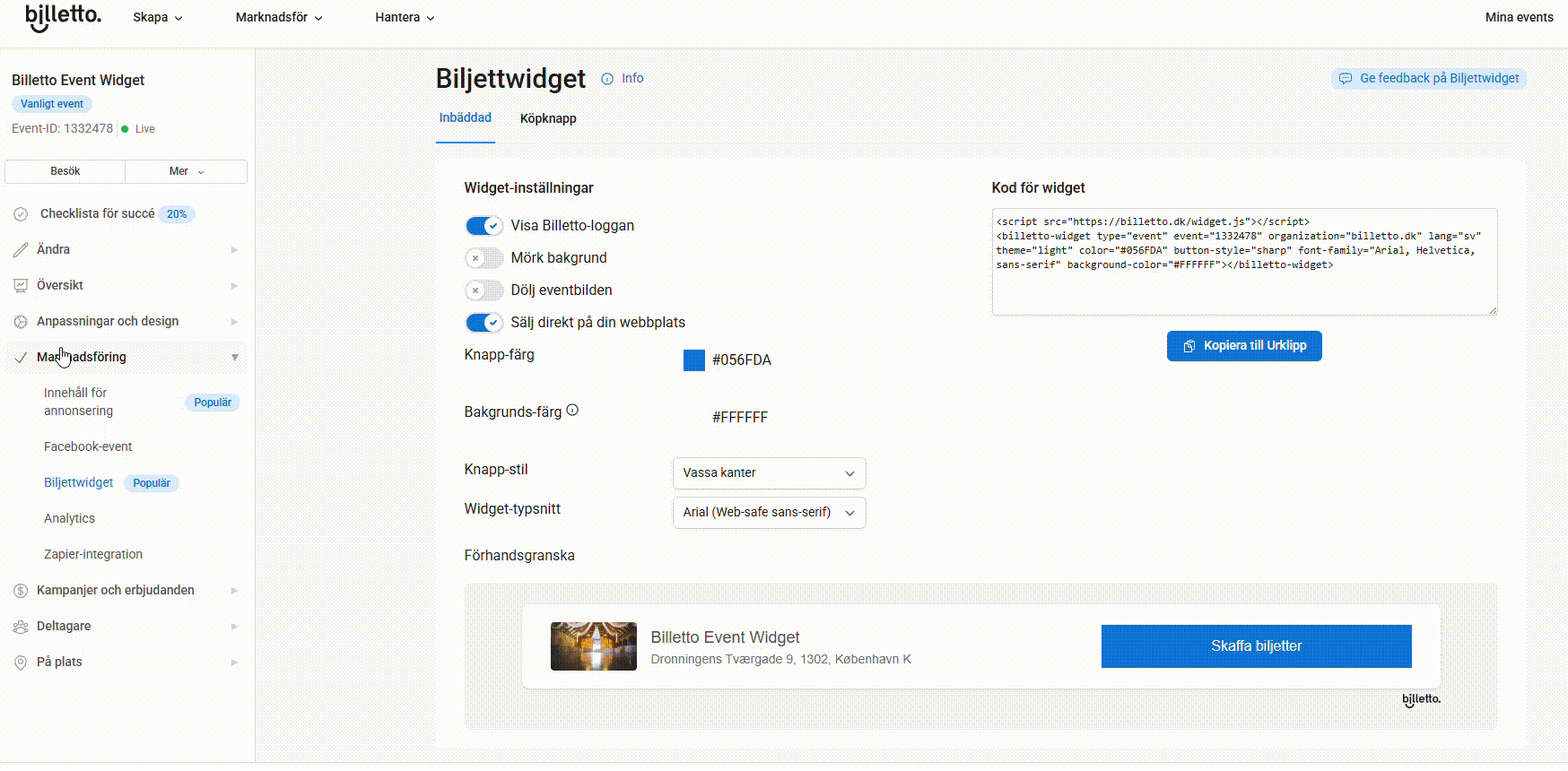The image size is (1568, 771).
Task: Open the Widget-typsnitt font dropdown
Action: [x=769, y=513]
